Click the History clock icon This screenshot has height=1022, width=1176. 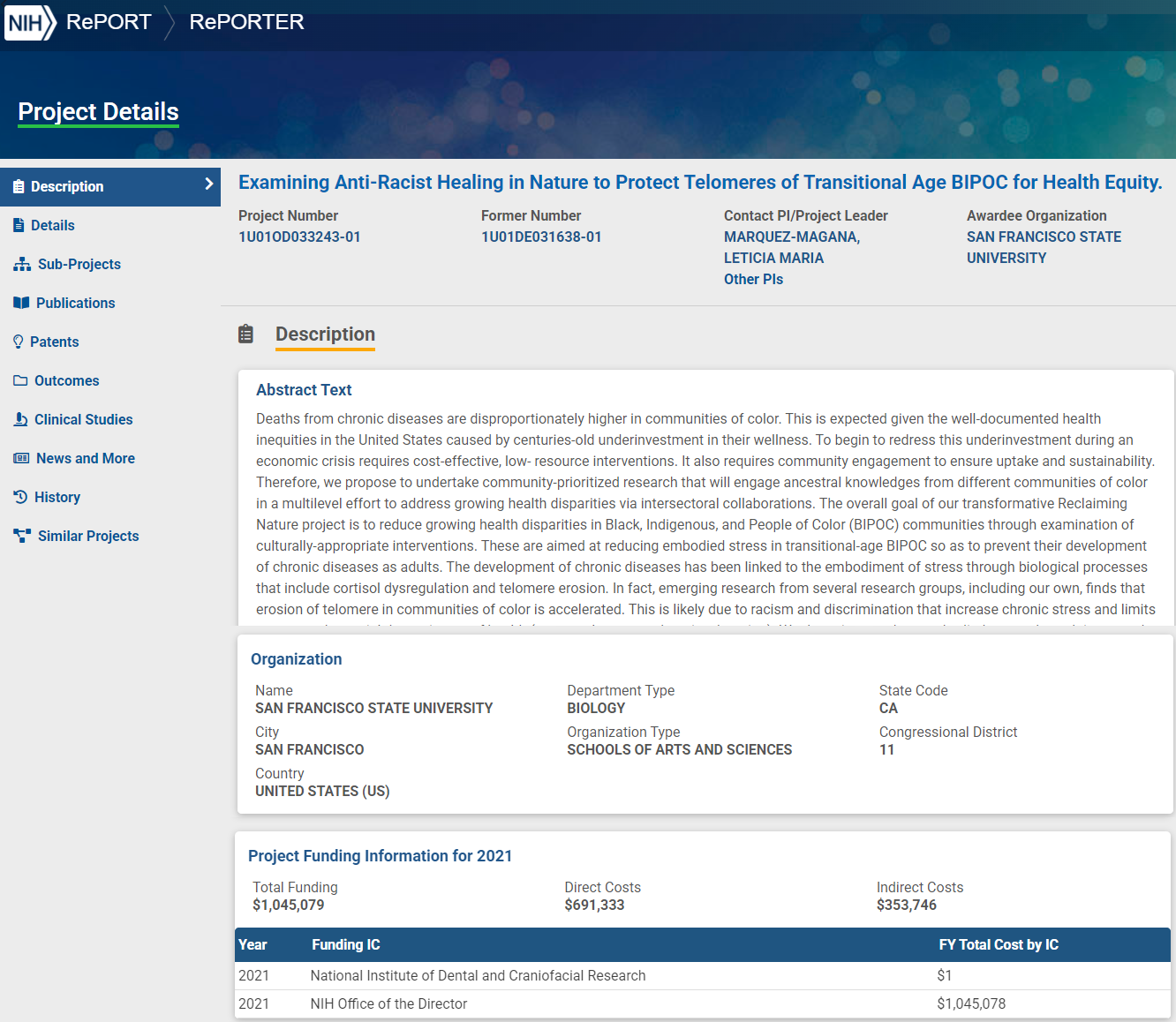[20, 497]
